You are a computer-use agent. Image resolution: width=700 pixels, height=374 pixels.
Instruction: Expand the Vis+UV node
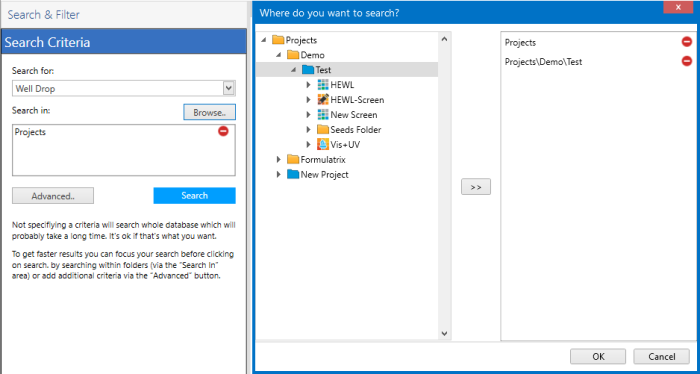[308, 145]
